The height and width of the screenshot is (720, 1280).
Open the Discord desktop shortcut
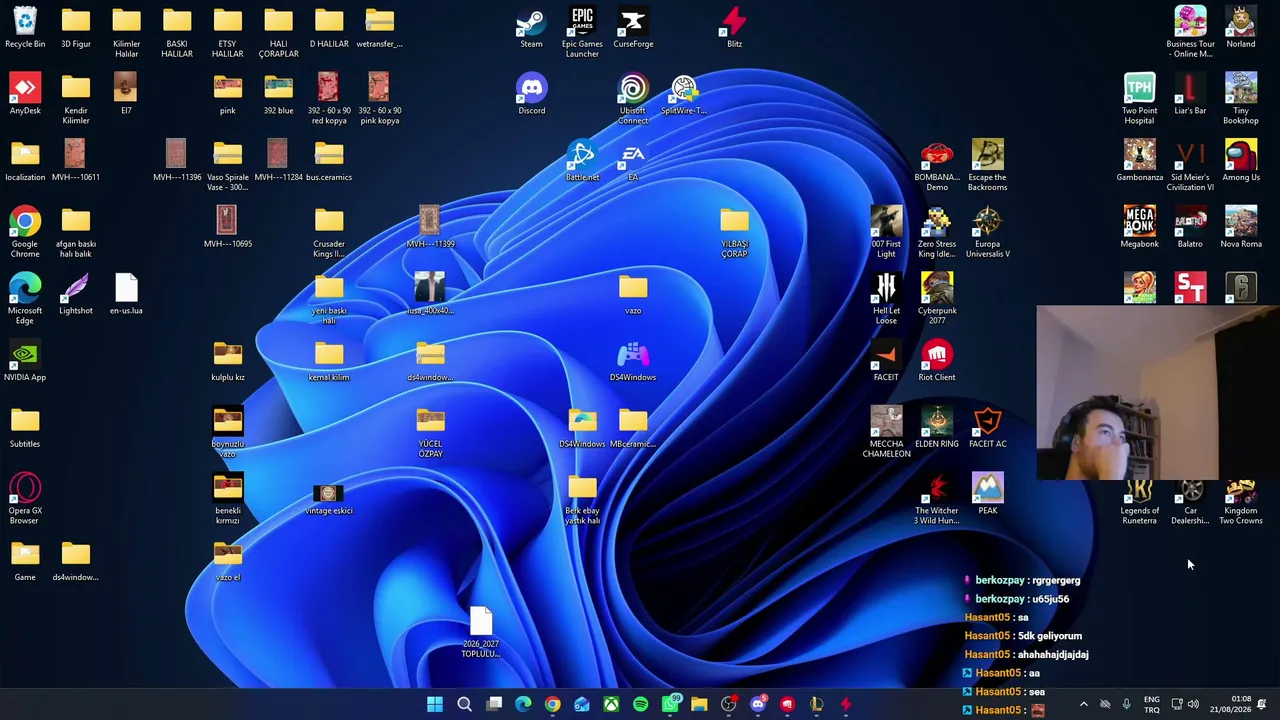coord(531,95)
